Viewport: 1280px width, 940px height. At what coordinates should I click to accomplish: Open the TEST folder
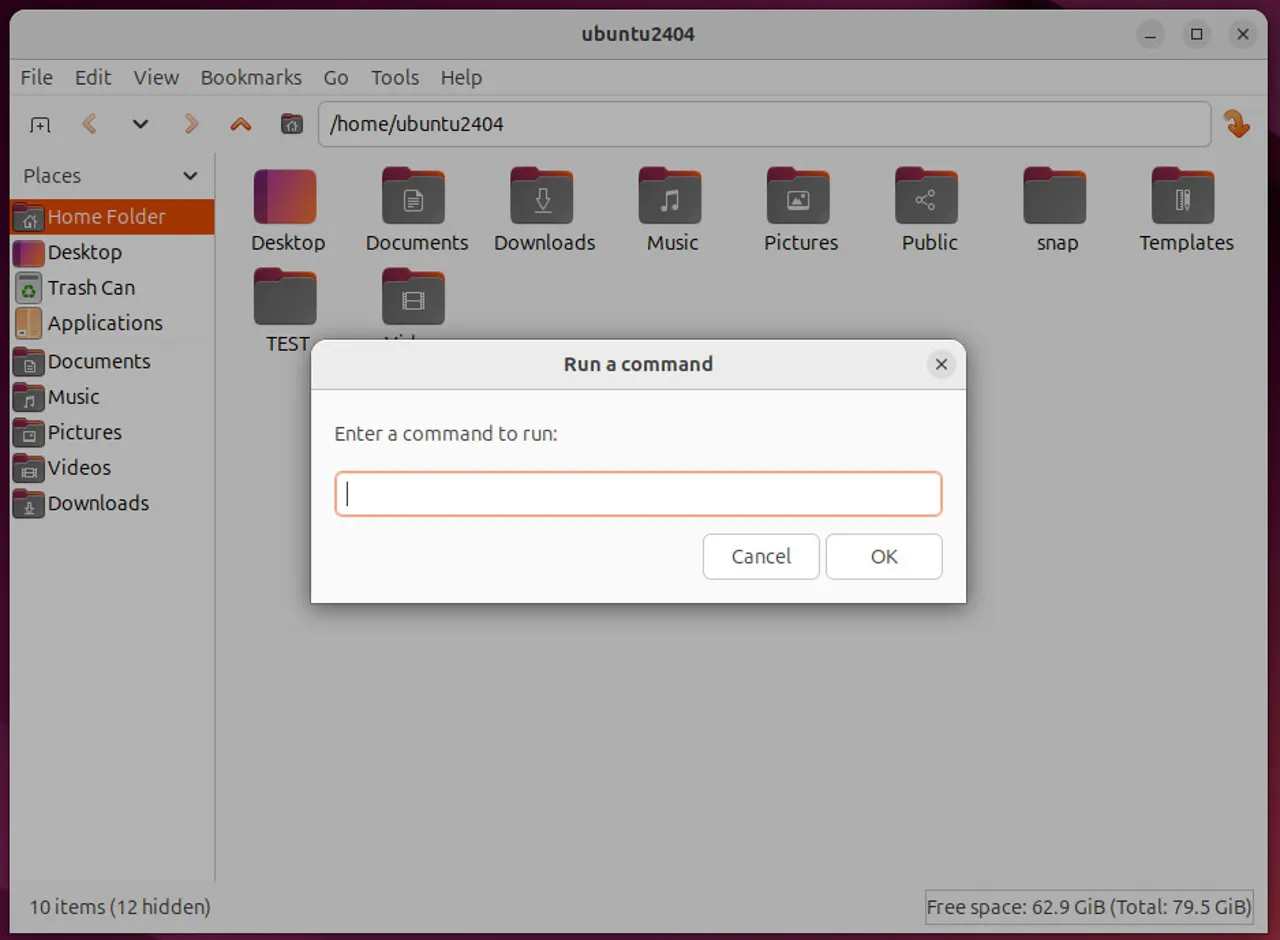286,297
